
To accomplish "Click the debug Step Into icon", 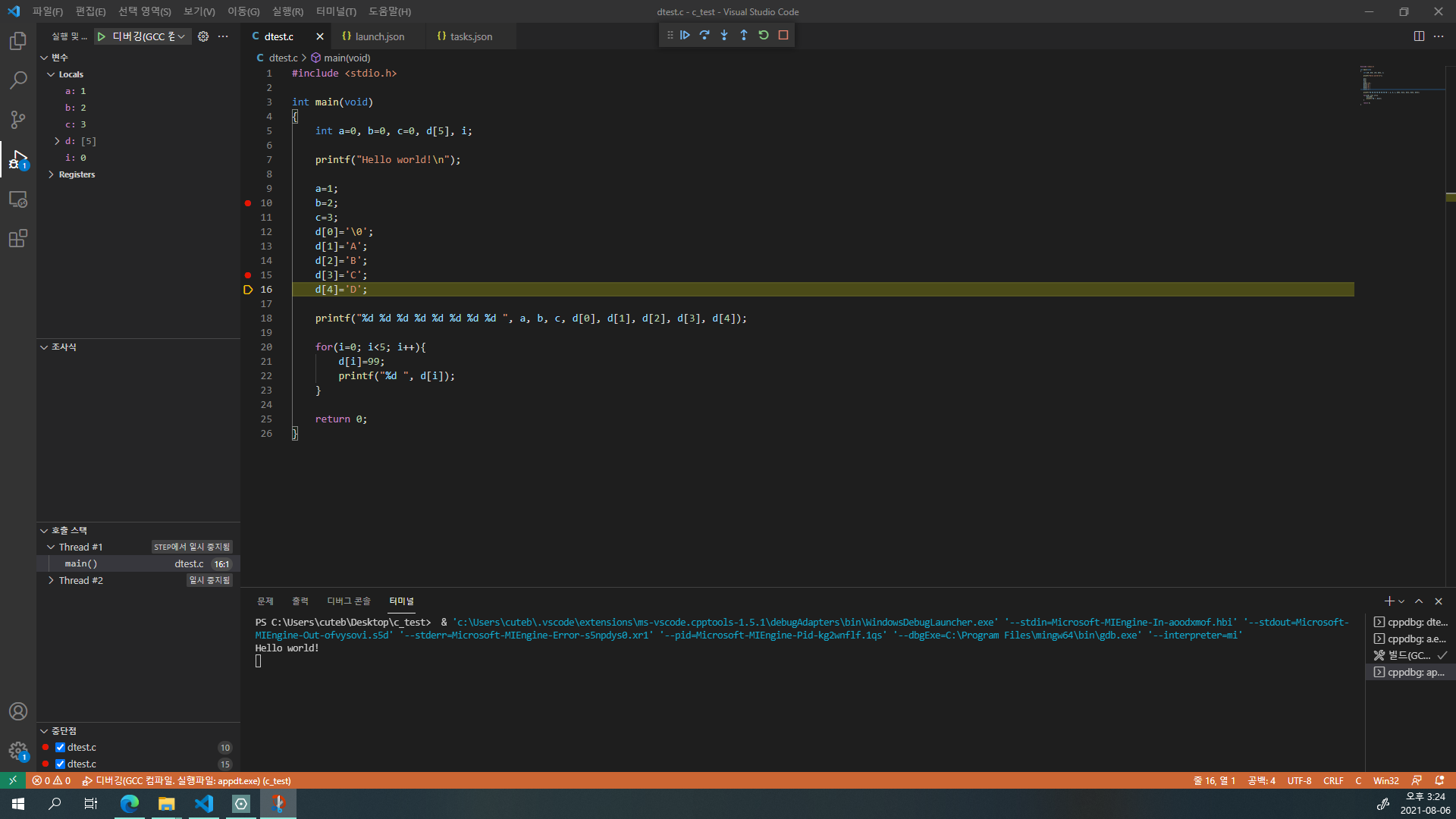I will [x=724, y=35].
